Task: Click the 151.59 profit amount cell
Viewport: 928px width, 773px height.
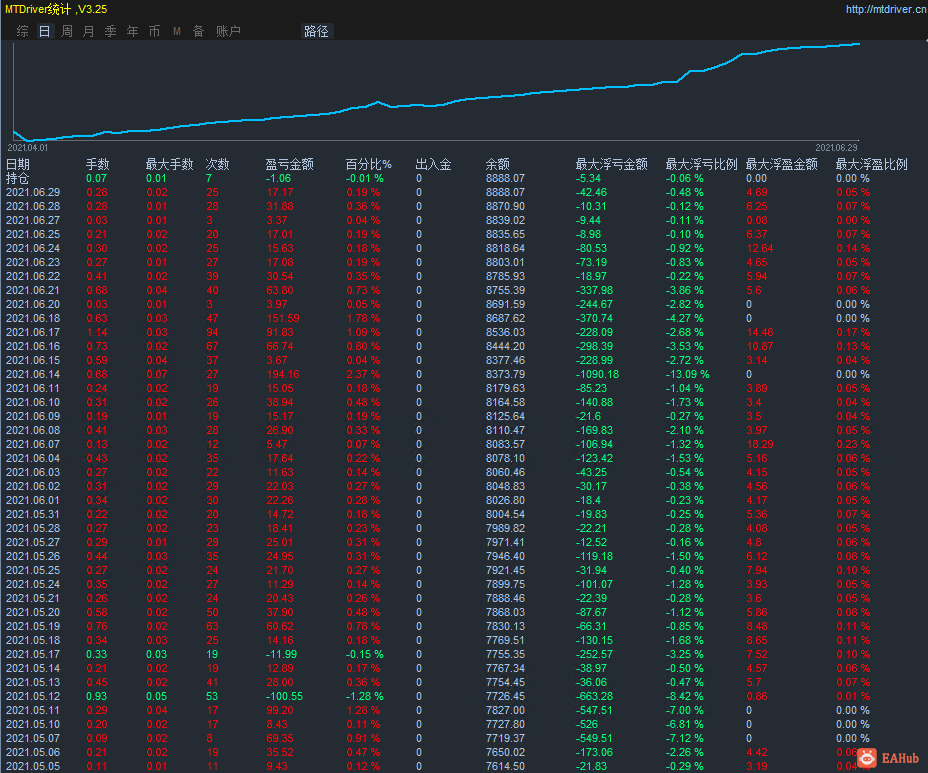Action: click(x=283, y=318)
